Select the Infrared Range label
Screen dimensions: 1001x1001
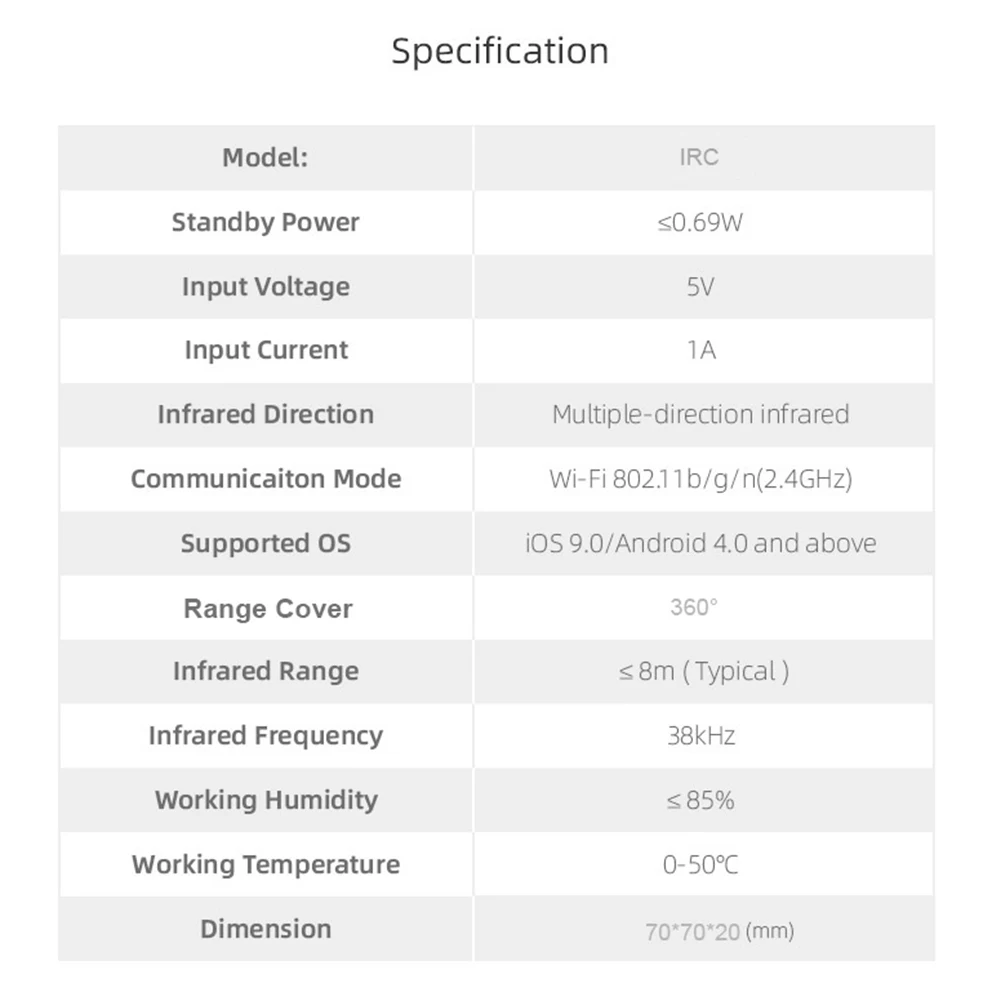(x=265, y=672)
